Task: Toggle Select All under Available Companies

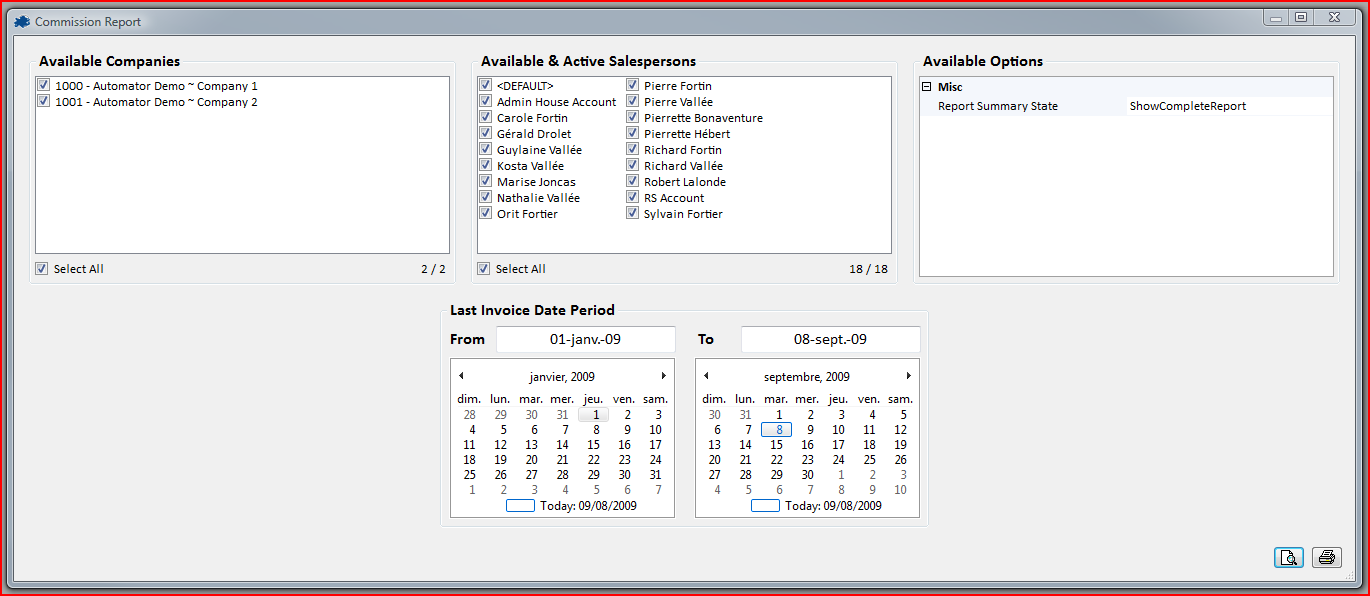Action: pos(42,269)
